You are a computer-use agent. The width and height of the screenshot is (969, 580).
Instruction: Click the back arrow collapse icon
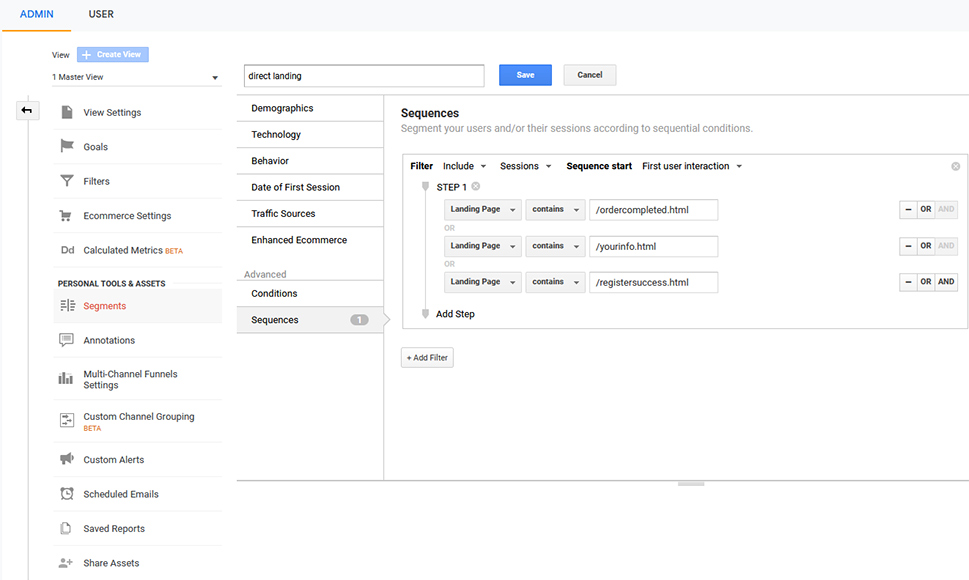pyautogui.click(x=27, y=111)
